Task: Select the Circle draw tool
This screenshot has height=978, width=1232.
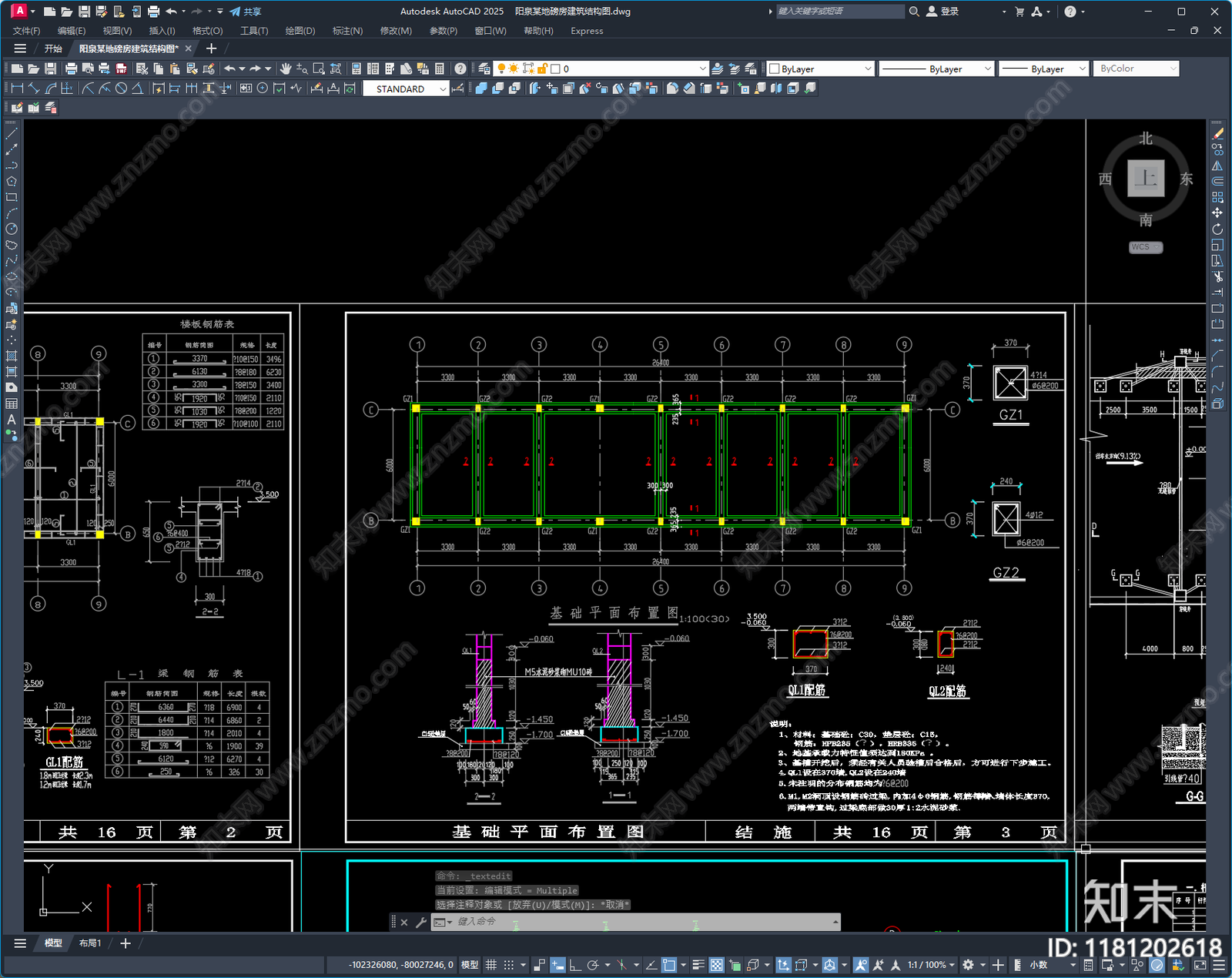Action: tap(12, 229)
